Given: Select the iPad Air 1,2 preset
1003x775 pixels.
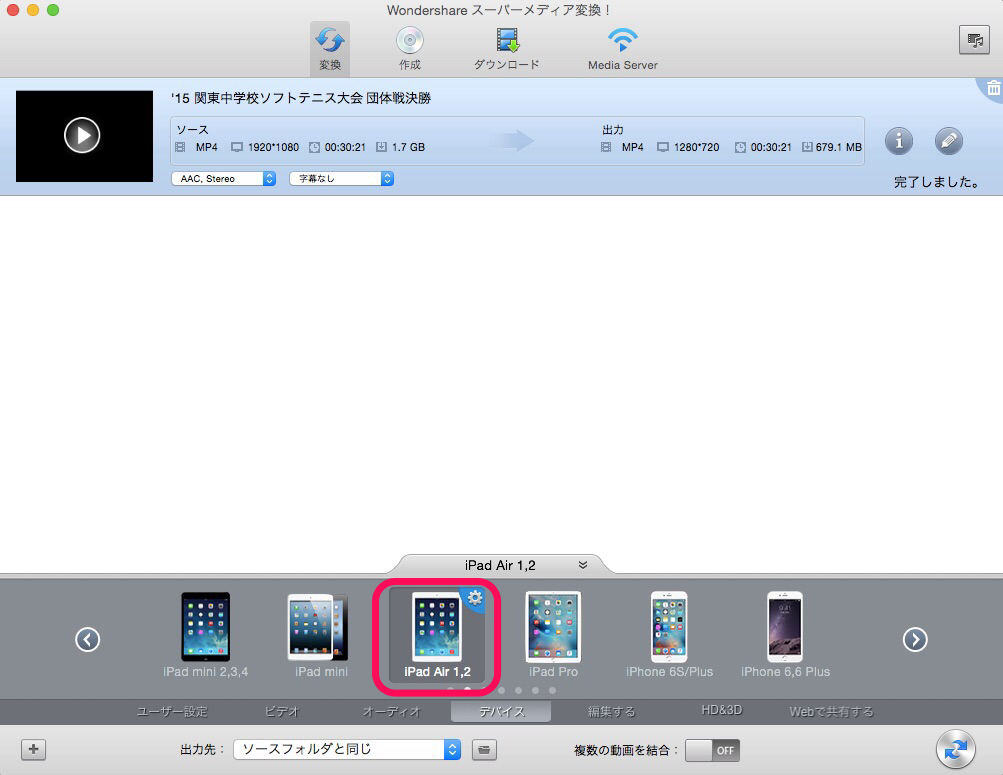Looking at the screenshot, I should pos(437,635).
